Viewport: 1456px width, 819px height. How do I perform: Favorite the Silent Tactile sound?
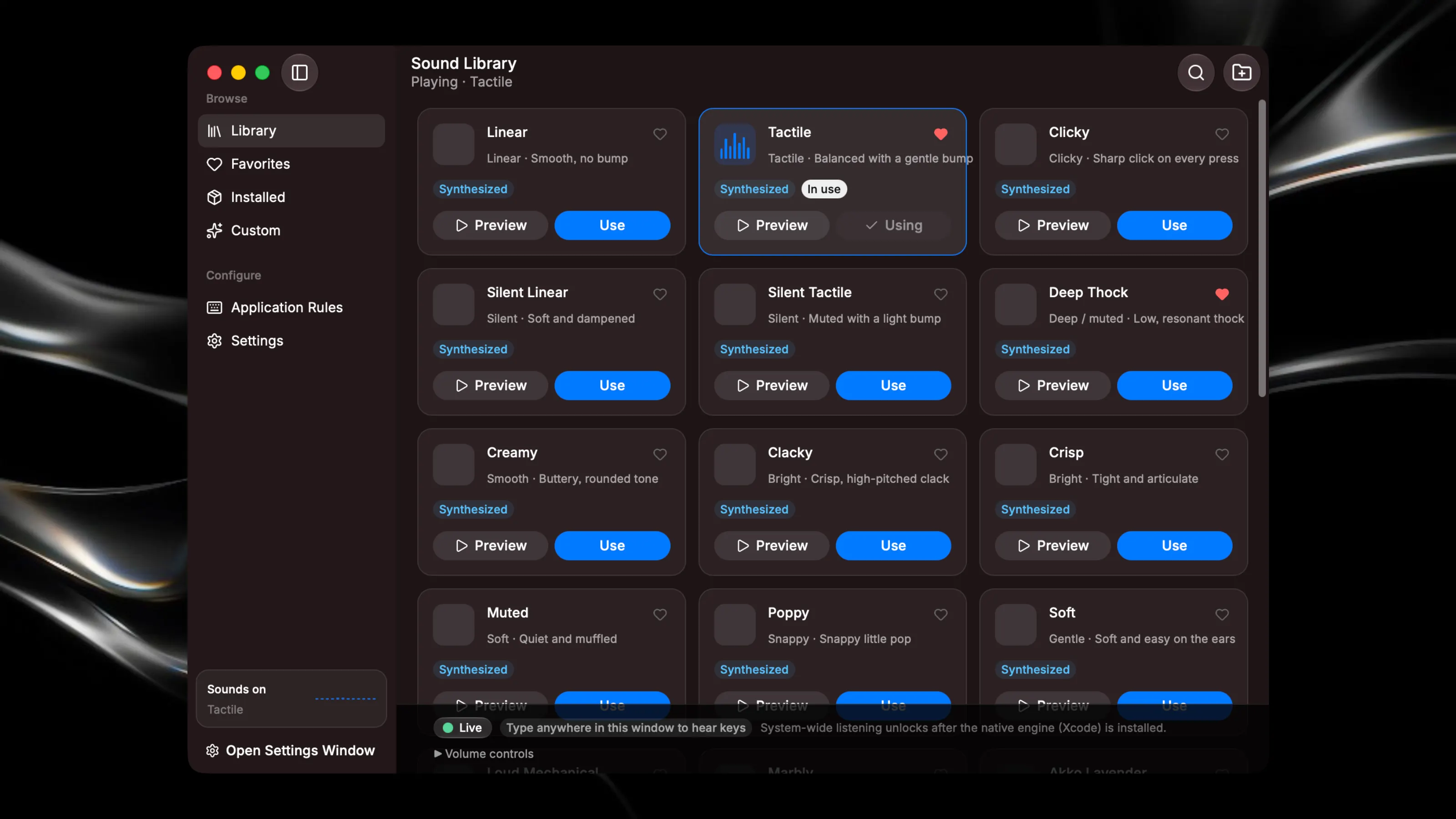coord(940,294)
